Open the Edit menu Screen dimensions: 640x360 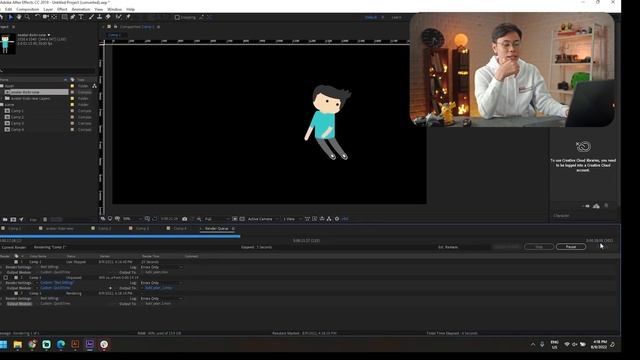9,9
